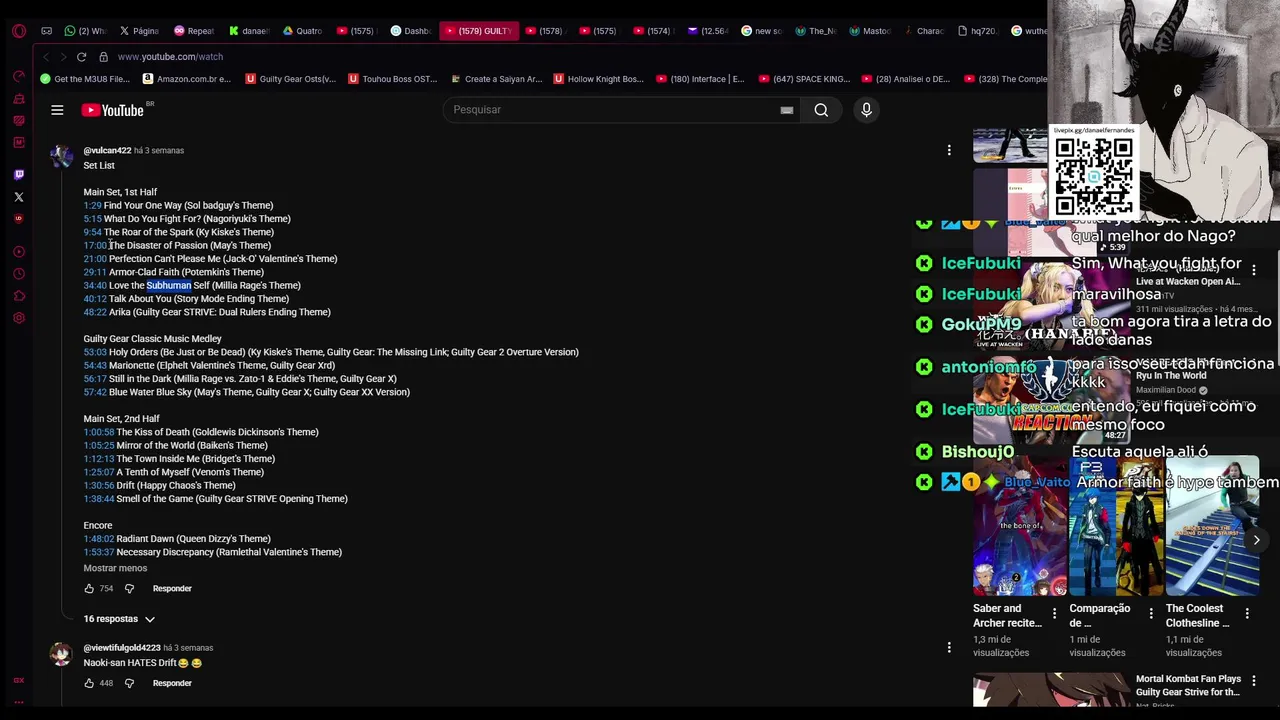1280x720 pixels.
Task: Dislike the @vulcan422 comment
Action: point(129,588)
